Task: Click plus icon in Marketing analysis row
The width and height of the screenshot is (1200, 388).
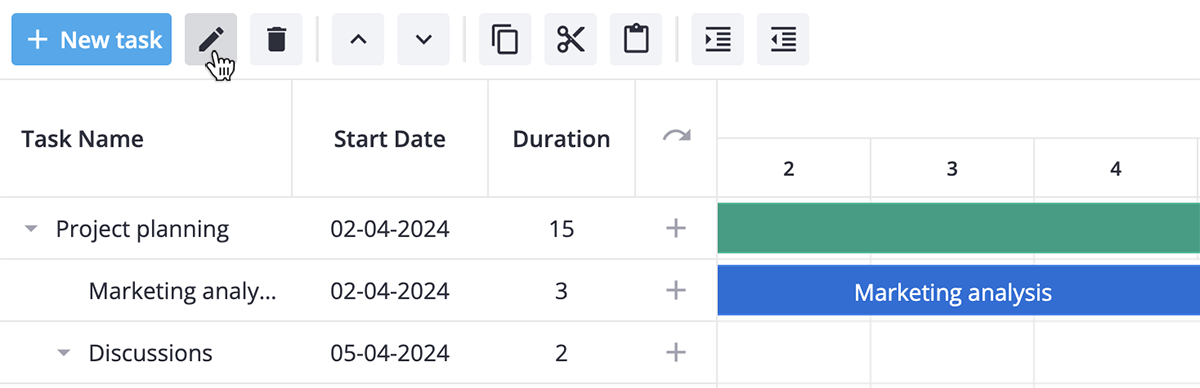Action: coord(676,291)
